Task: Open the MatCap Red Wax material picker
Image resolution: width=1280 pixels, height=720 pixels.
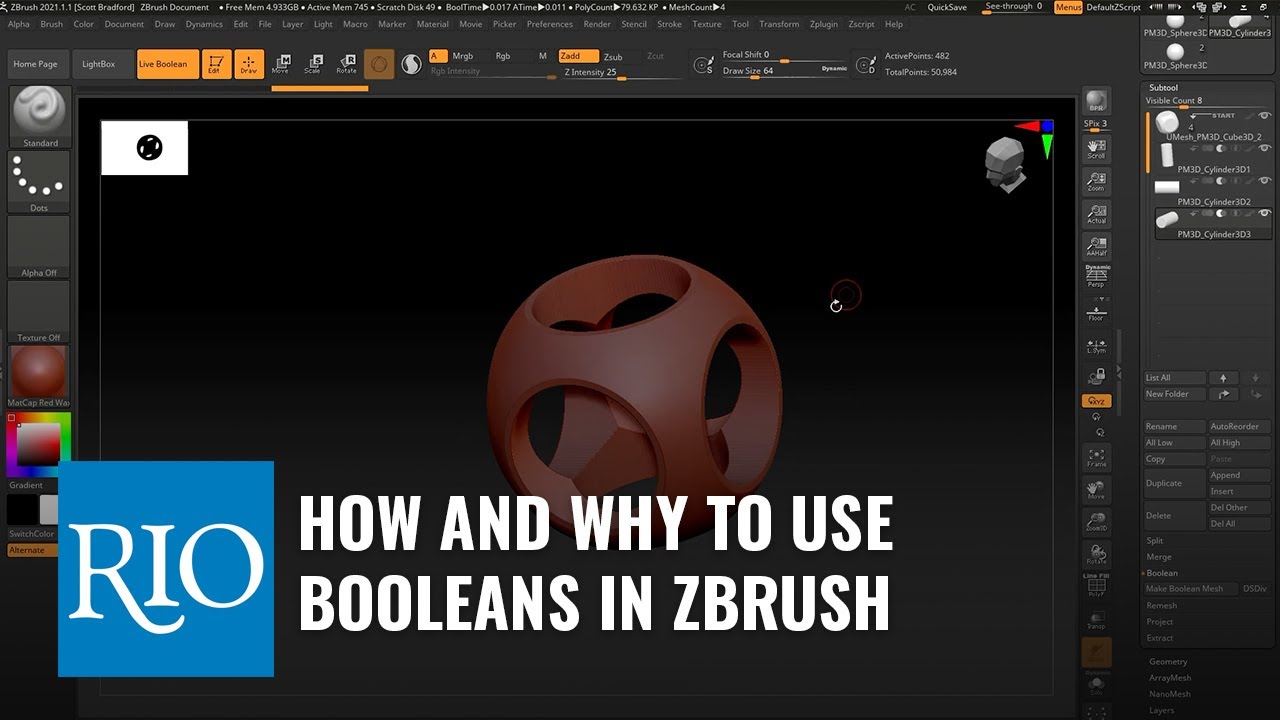Action: [40, 376]
